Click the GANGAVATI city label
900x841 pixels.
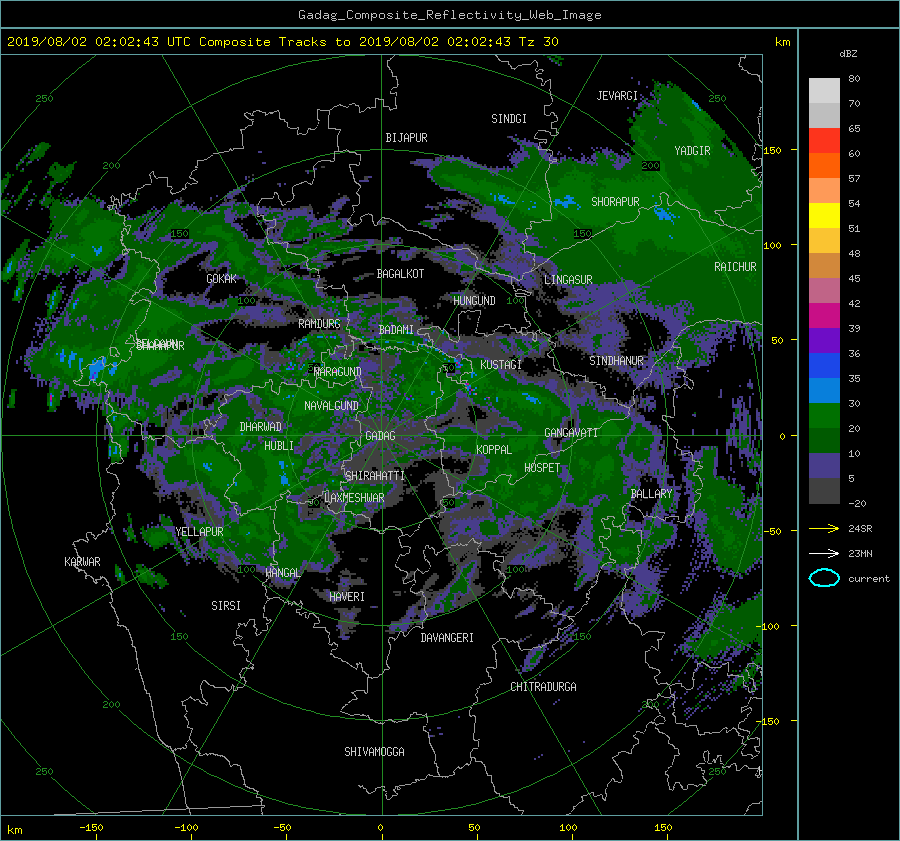coord(571,433)
